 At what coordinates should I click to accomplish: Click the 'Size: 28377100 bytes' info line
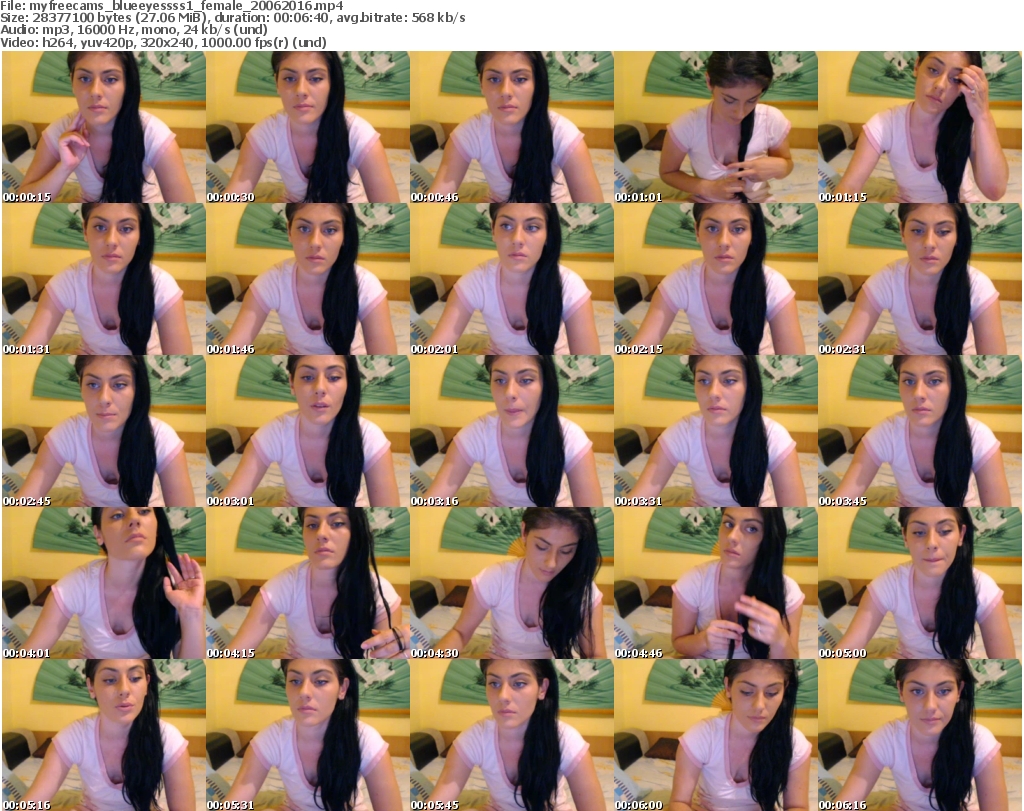pyautogui.click(x=233, y=18)
